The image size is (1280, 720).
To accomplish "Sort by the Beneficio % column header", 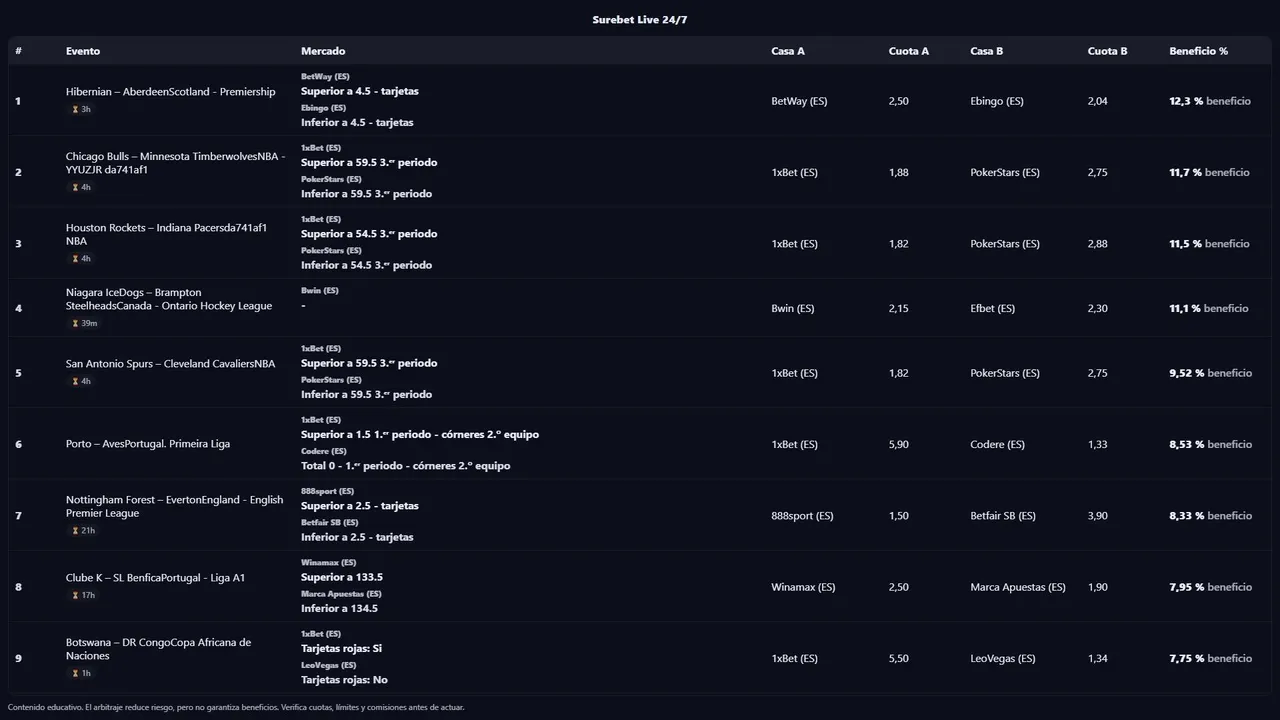I will [1198, 51].
